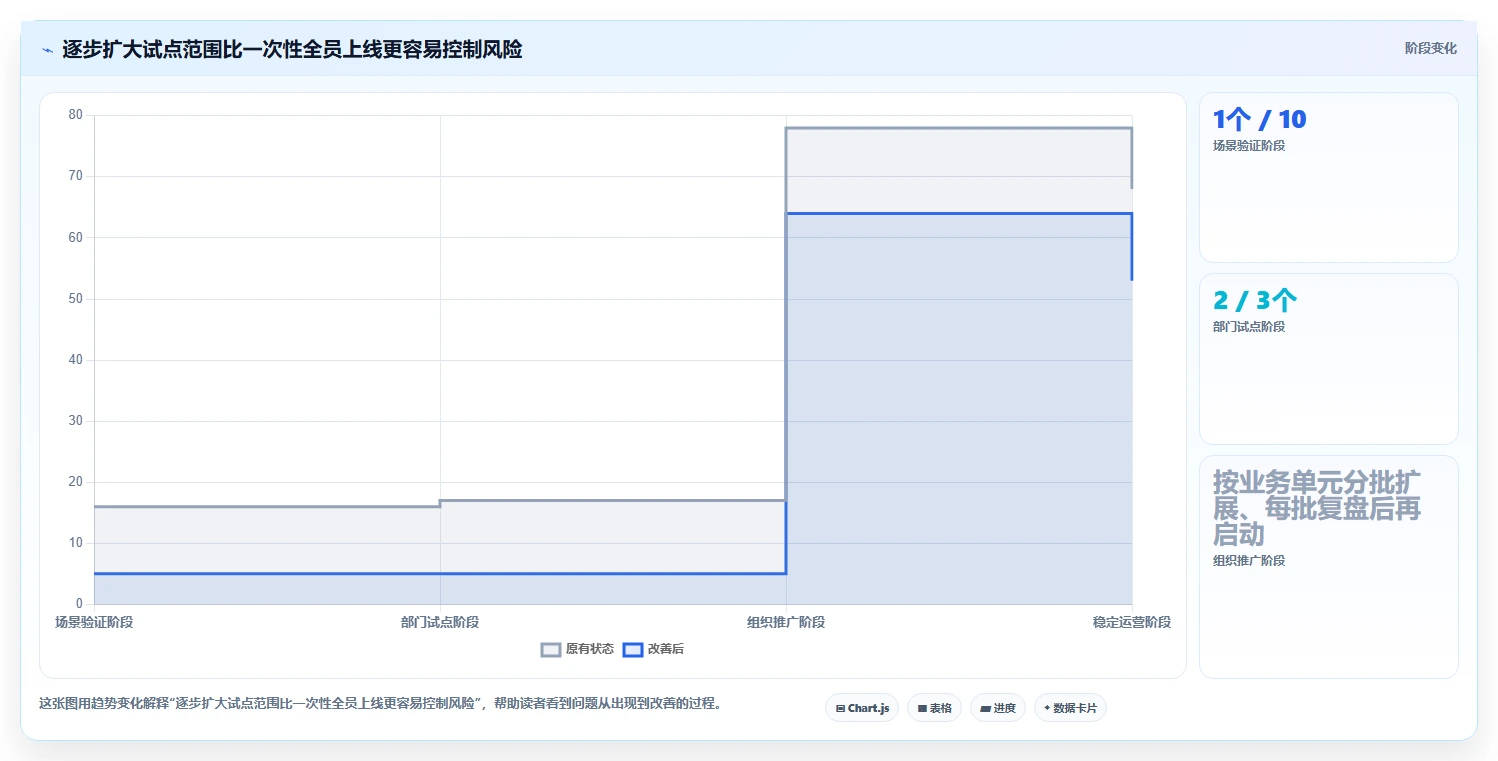This screenshot has height=761, width=1498.
Task: Click the 50 y-axis value
Action: (75, 299)
